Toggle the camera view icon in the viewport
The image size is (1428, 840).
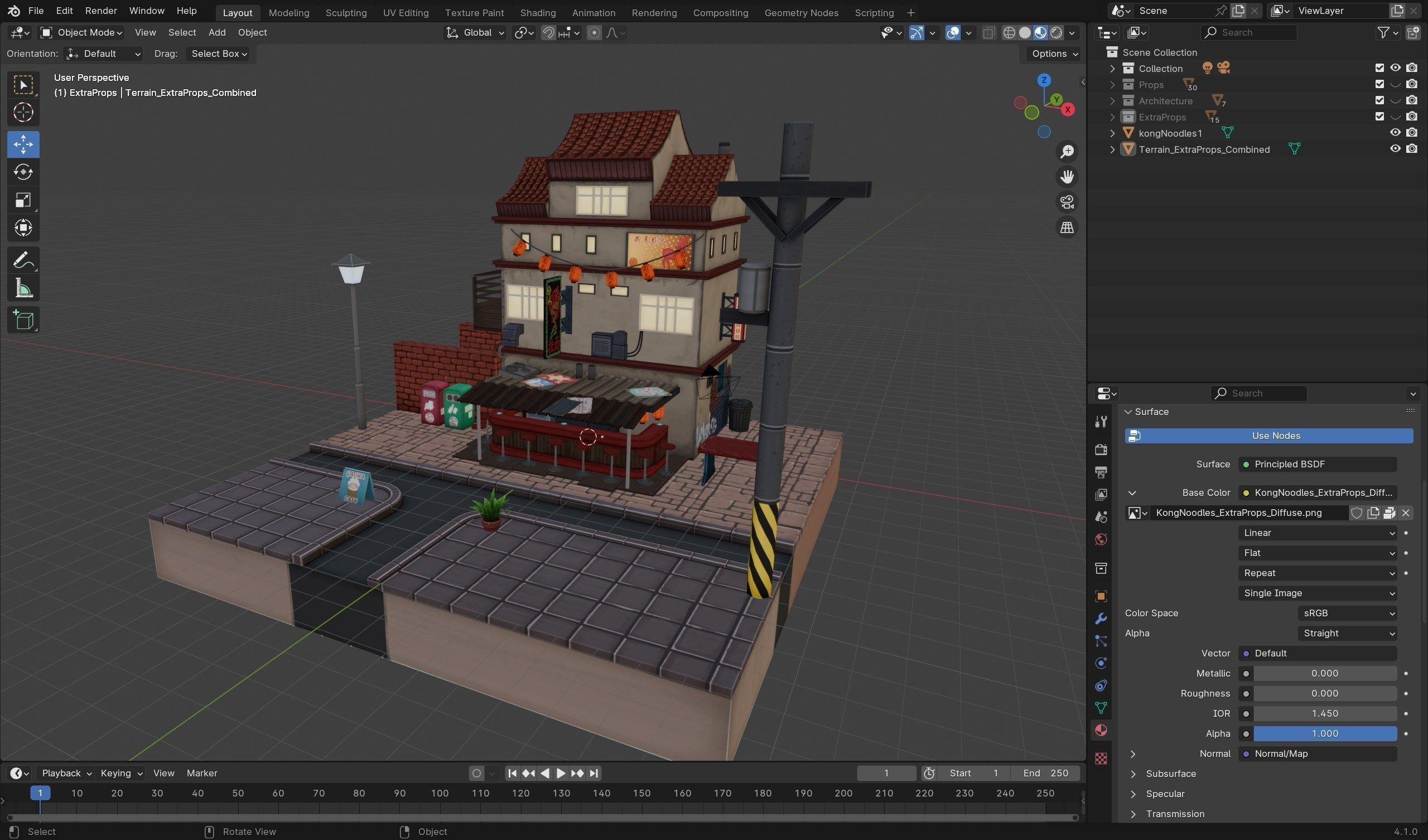coord(1067,202)
